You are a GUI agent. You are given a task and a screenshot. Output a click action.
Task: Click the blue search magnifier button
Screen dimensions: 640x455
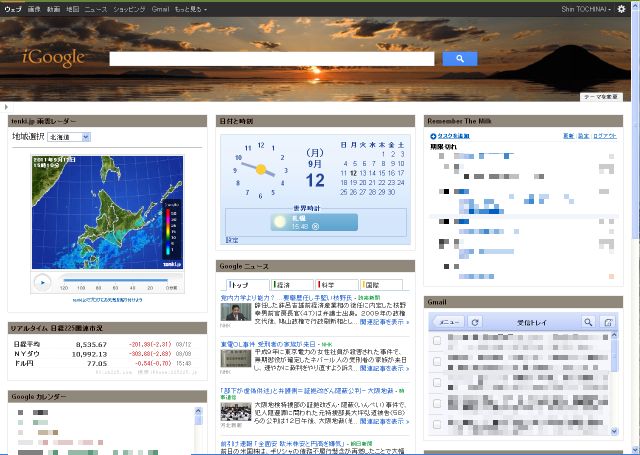click(x=460, y=59)
